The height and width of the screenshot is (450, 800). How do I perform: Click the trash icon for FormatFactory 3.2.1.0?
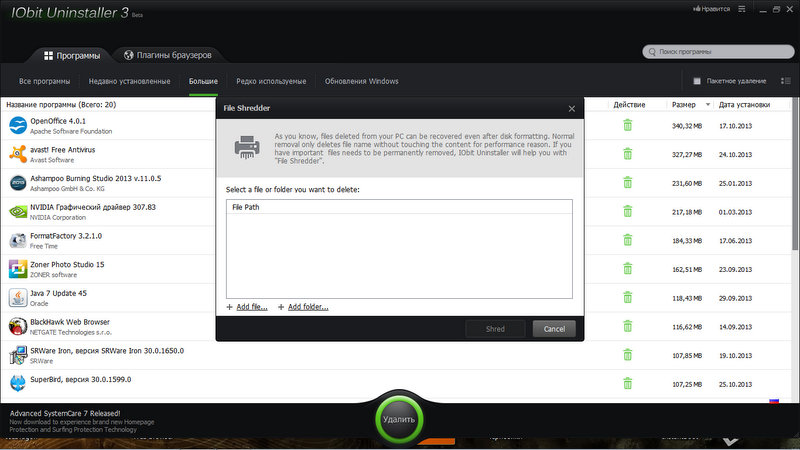click(628, 240)
